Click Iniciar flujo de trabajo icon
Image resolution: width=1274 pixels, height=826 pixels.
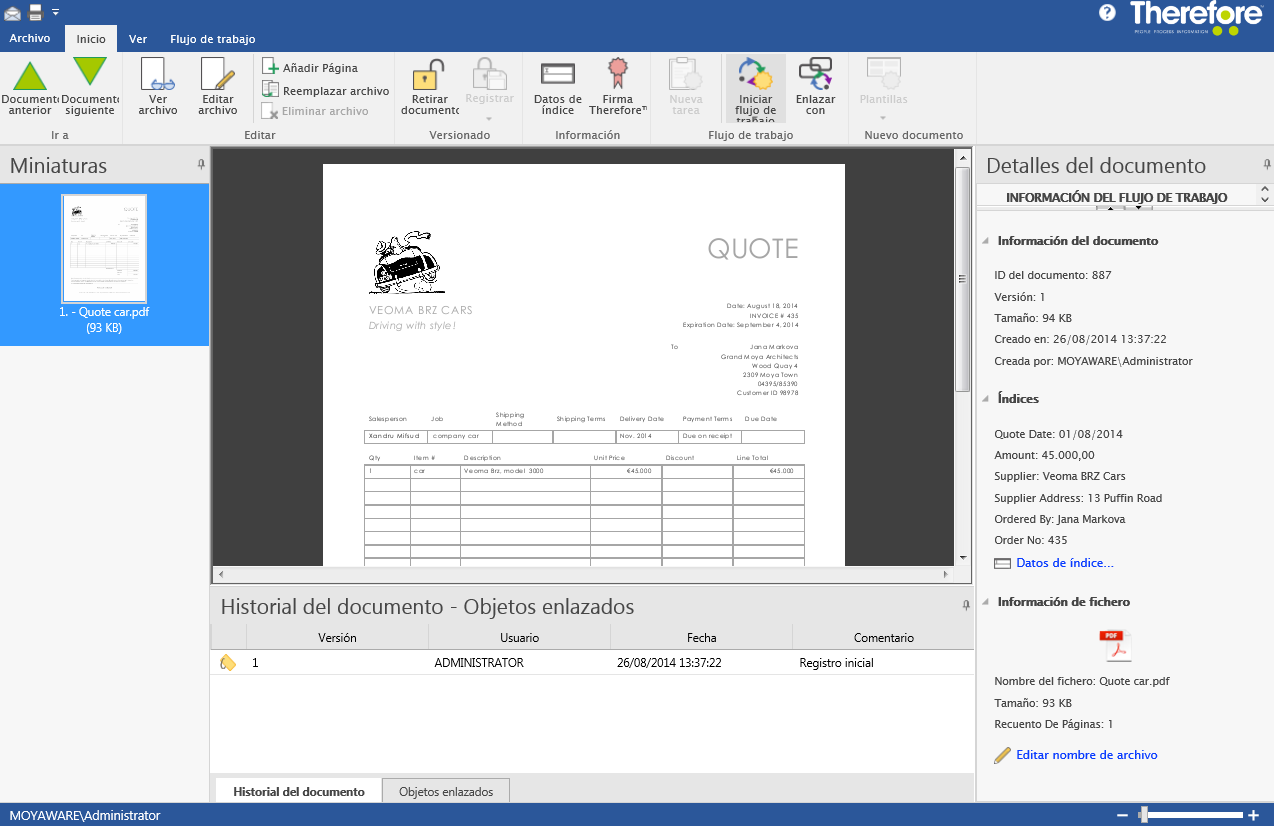[755, 74]
